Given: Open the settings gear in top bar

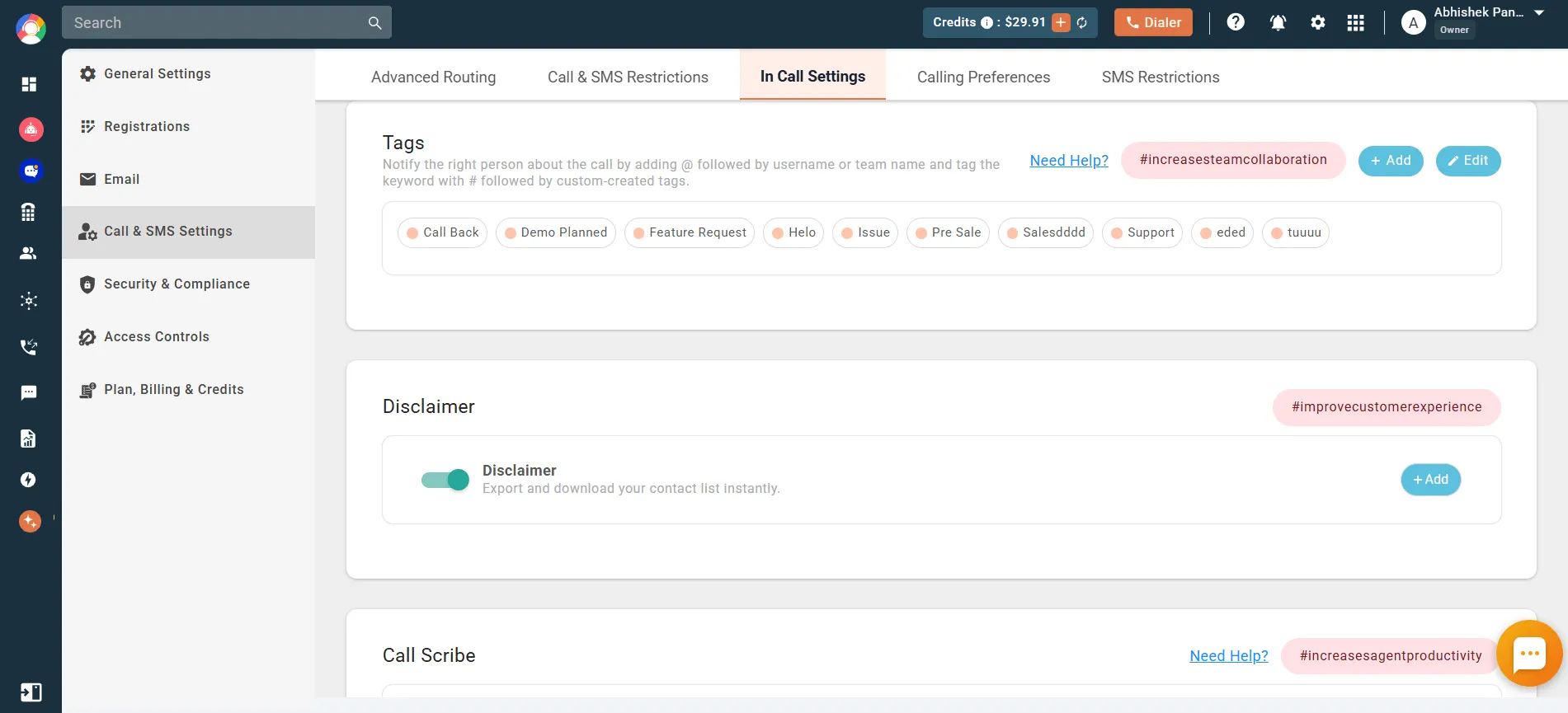Looking at the screenshot, I should (x=1318, y=22).
